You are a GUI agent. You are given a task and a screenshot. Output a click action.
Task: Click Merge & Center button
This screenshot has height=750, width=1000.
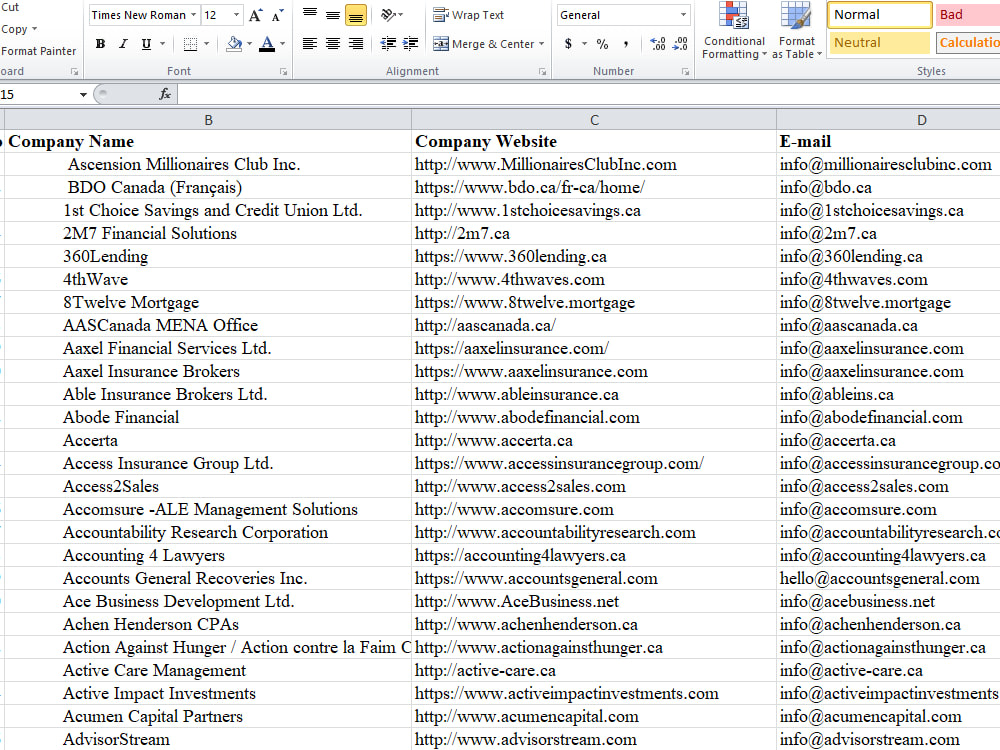click(483, 44)
